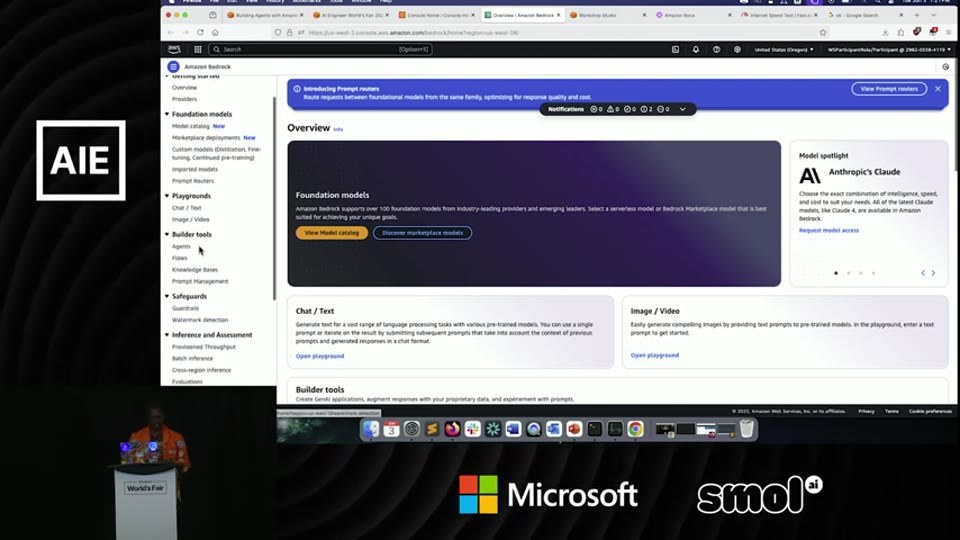
Task: Open the AWS help question-mark menu
Action: [716, 50]
